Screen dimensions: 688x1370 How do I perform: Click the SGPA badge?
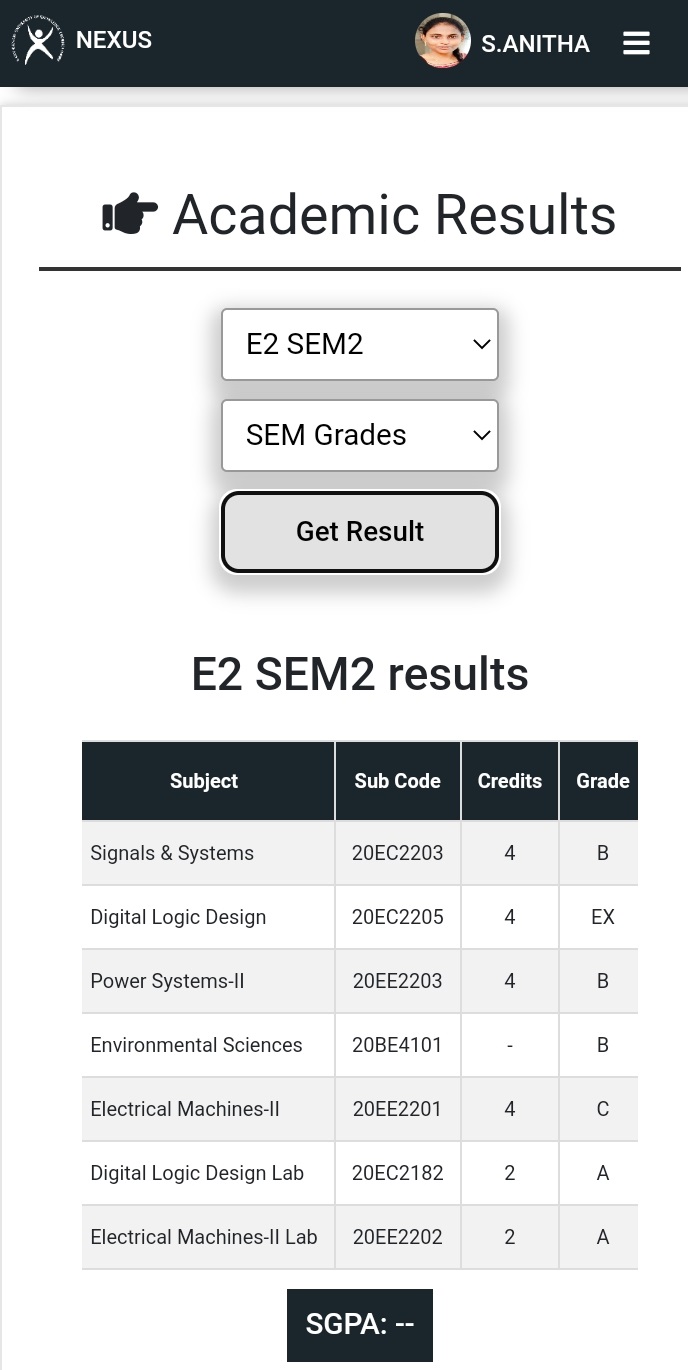point(360,1325)
